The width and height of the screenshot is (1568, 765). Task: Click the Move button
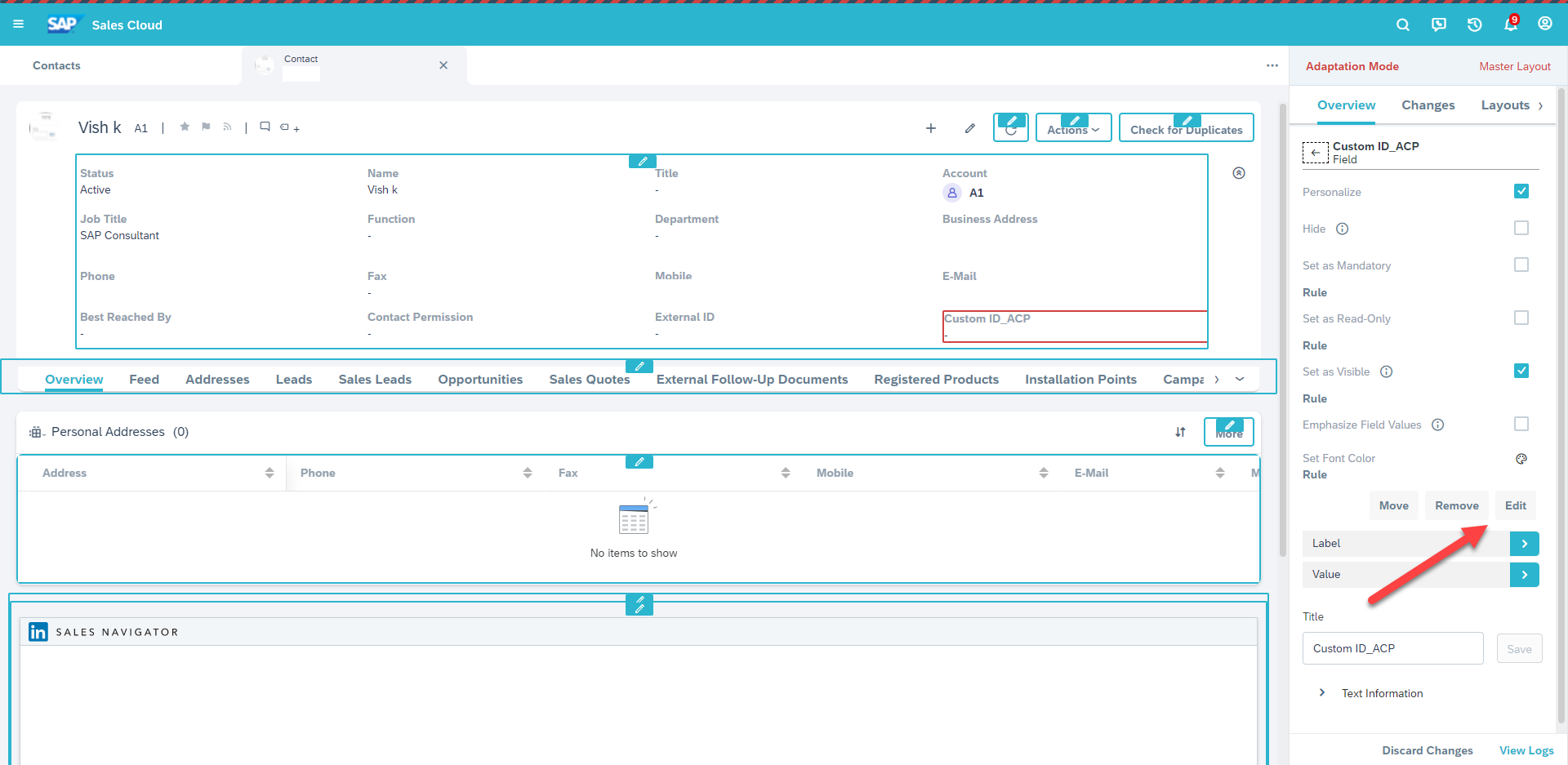pyautogui.click(x=1394, y=505)
